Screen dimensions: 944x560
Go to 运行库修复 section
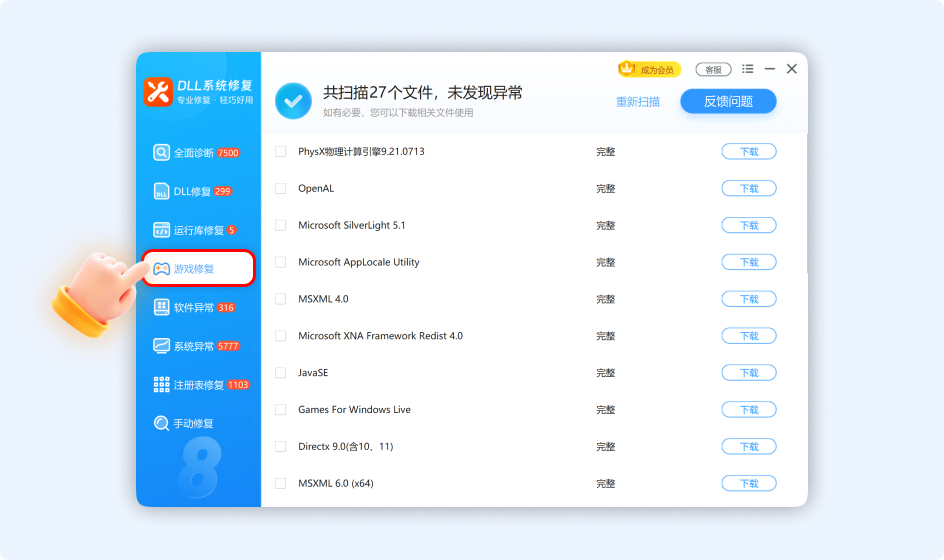[x=198, y=229]
